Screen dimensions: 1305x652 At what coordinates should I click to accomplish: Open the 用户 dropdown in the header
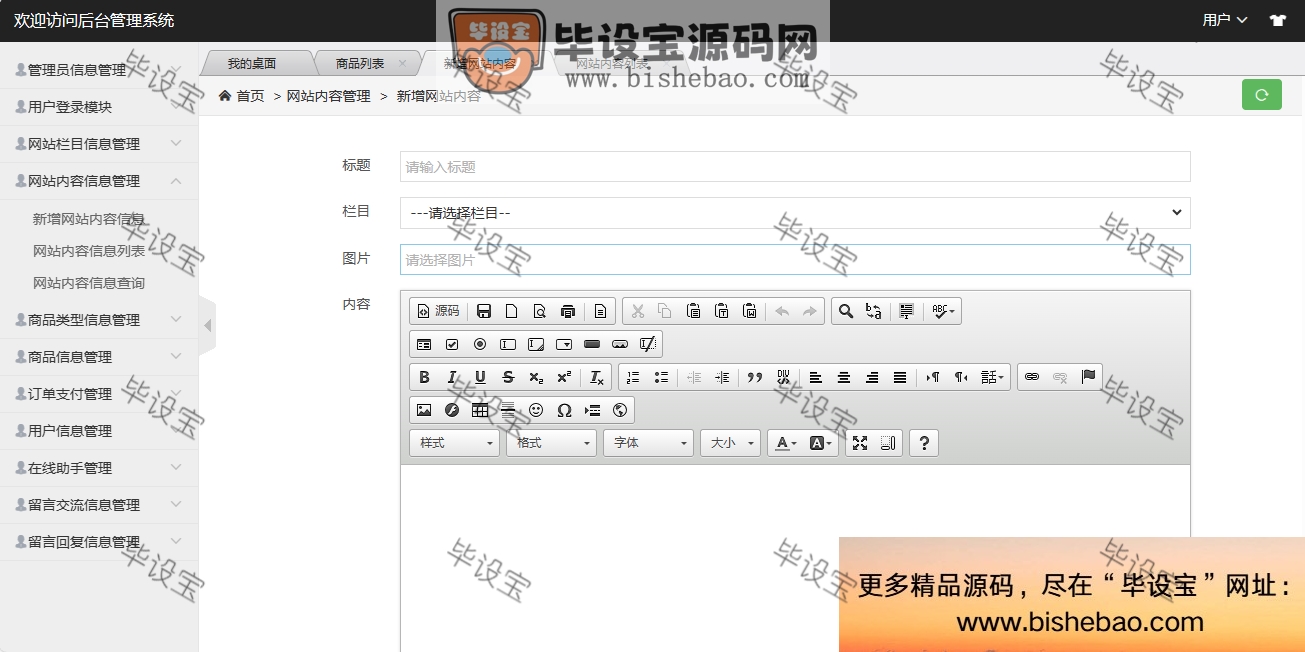1225,20
